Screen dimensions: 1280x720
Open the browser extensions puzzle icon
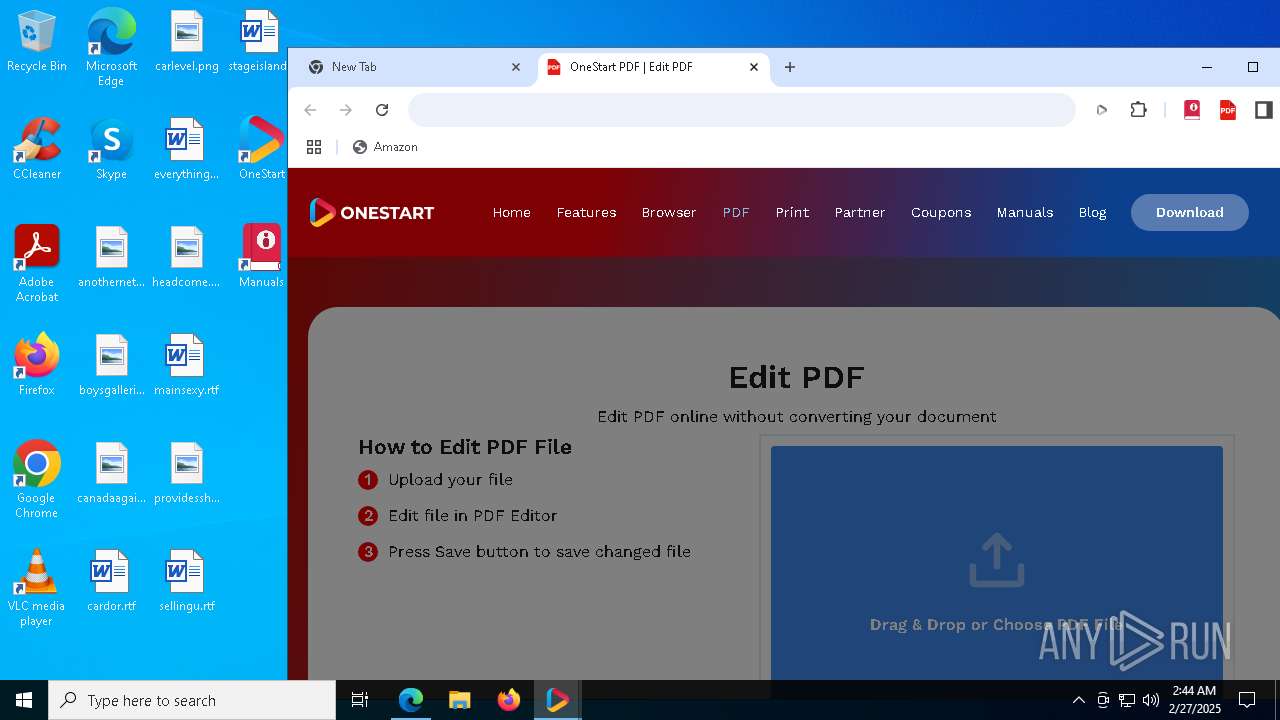pyautogui.click(x=1138, y=110)
